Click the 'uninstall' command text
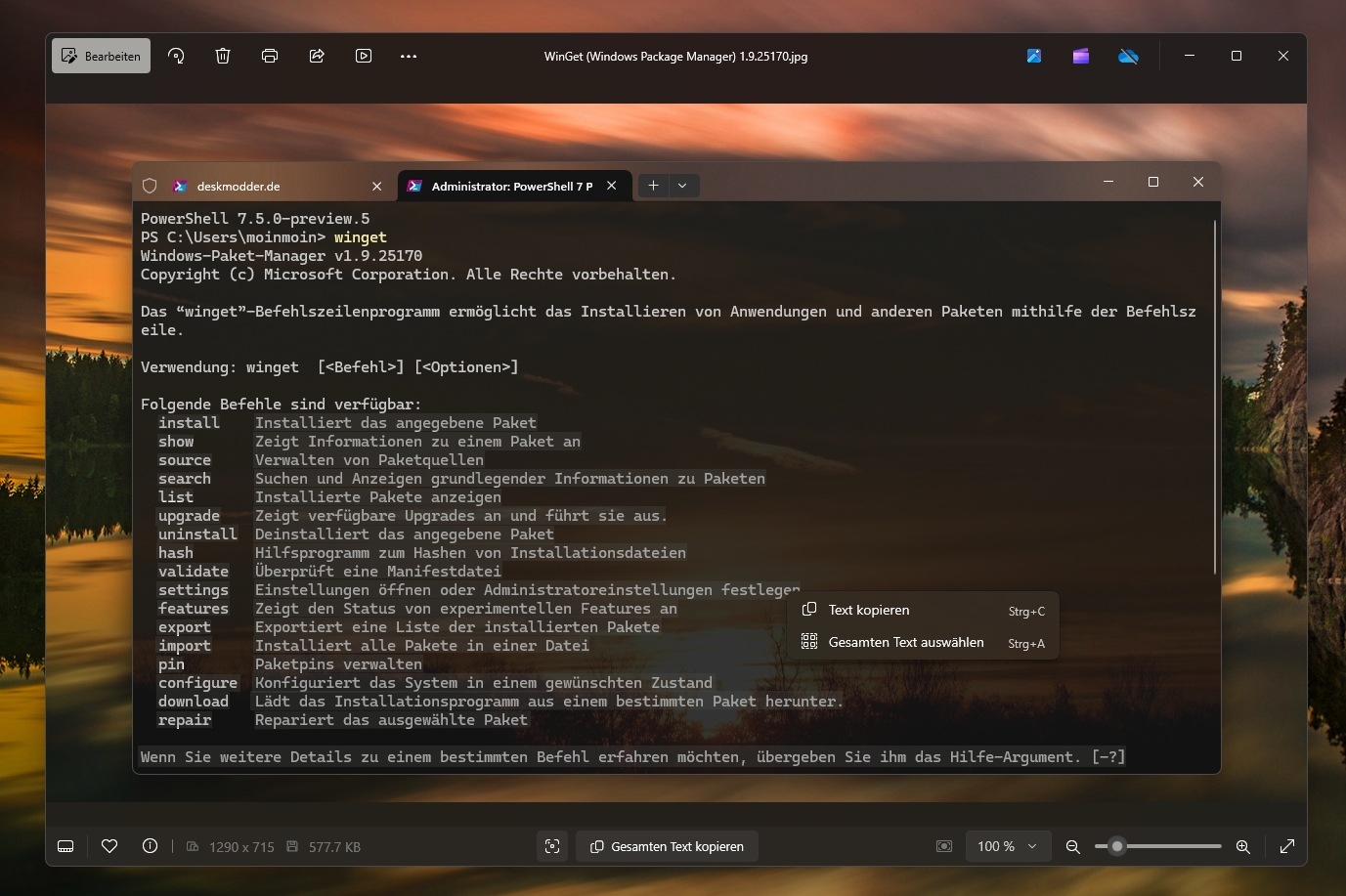The image size is (1346, 896). tap(197, 534)
